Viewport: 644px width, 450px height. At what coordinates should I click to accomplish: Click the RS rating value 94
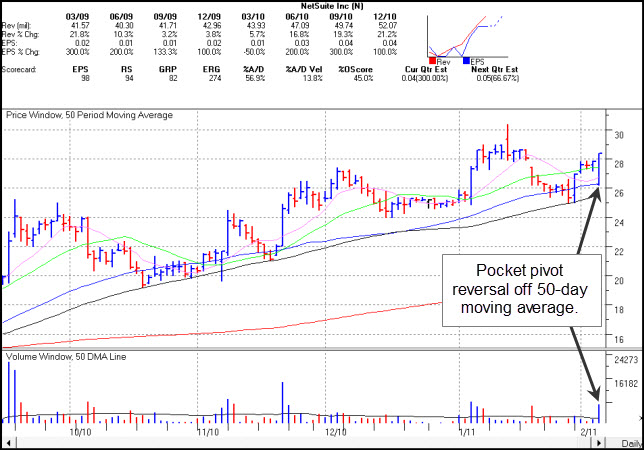(129, 78)
